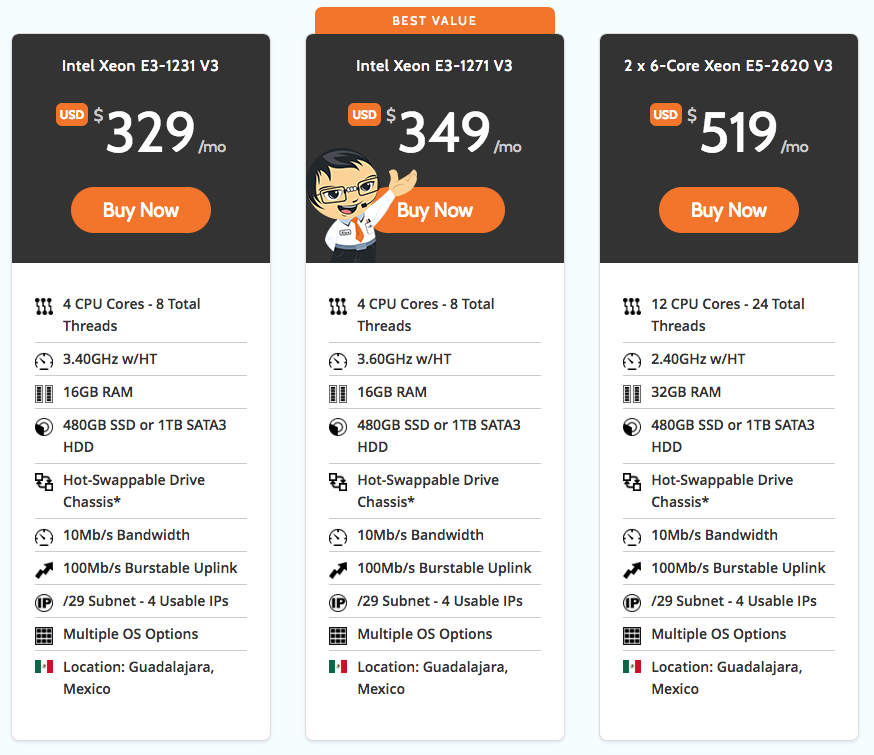The image size is (874, 755).
Task: Click Buy Now for Xeon E5-2620 V3
Action: pos(729,210)
